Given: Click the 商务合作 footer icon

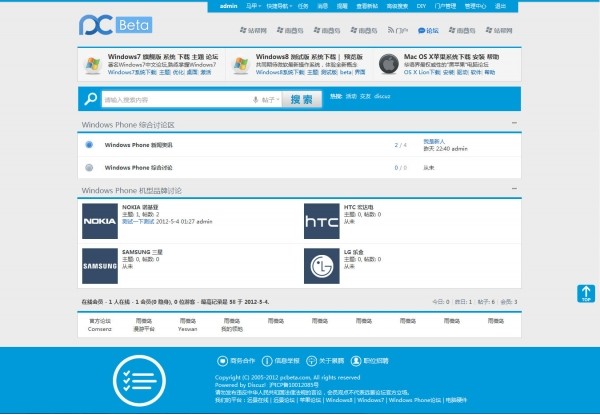Looking at the screenshot, I should (x=222, y=361).
